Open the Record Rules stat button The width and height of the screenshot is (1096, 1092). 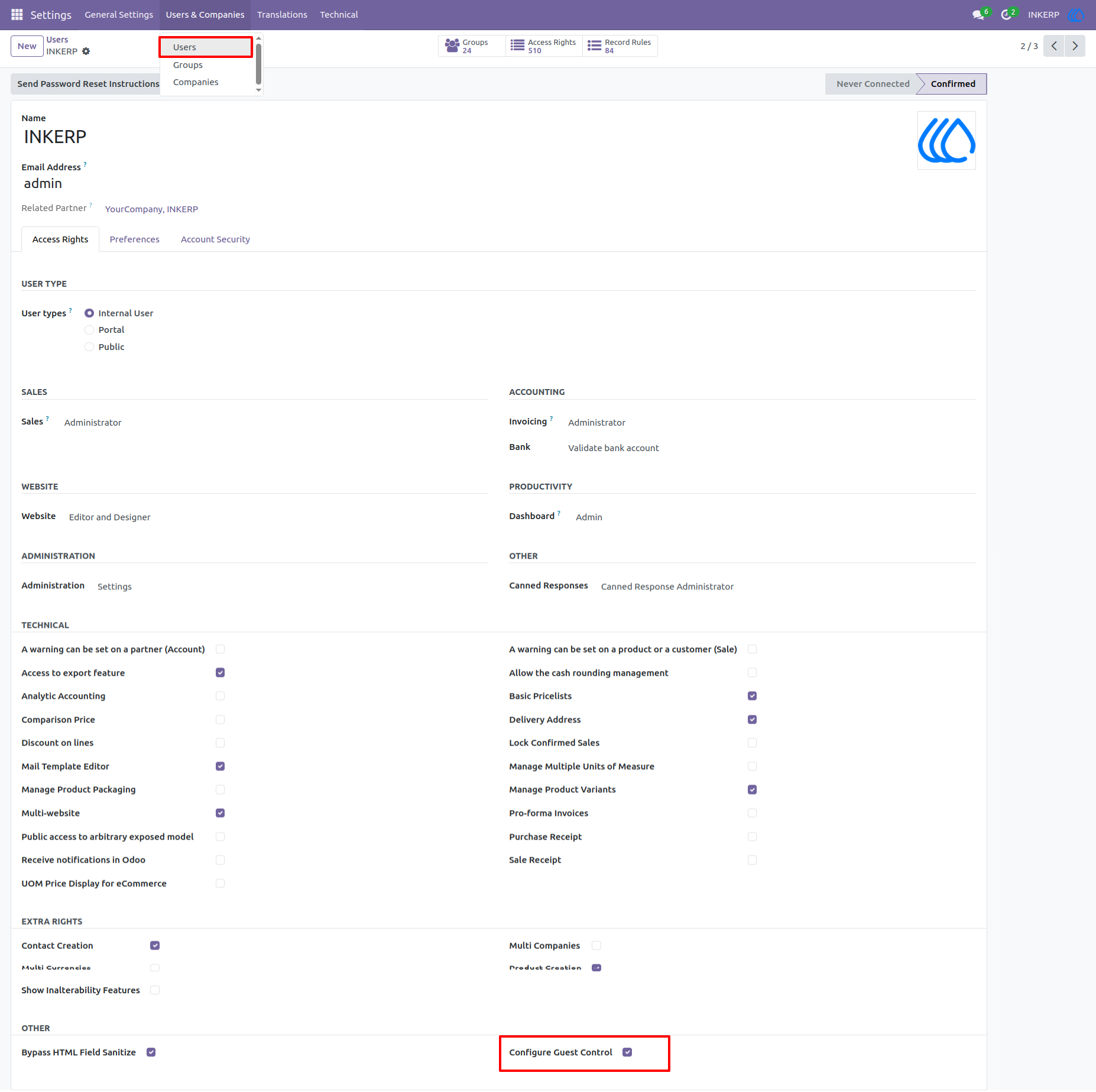click(x=620, y=46)
